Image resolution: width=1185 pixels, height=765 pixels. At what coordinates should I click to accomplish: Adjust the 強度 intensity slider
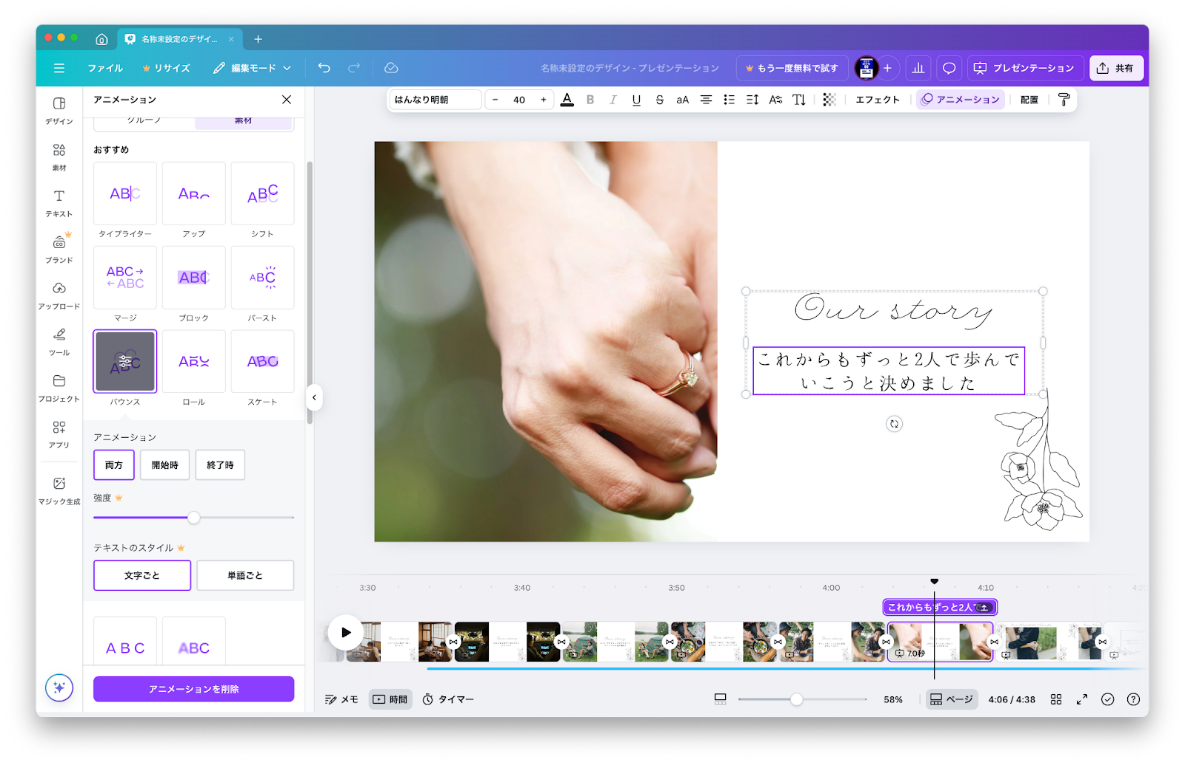[193, 518]
